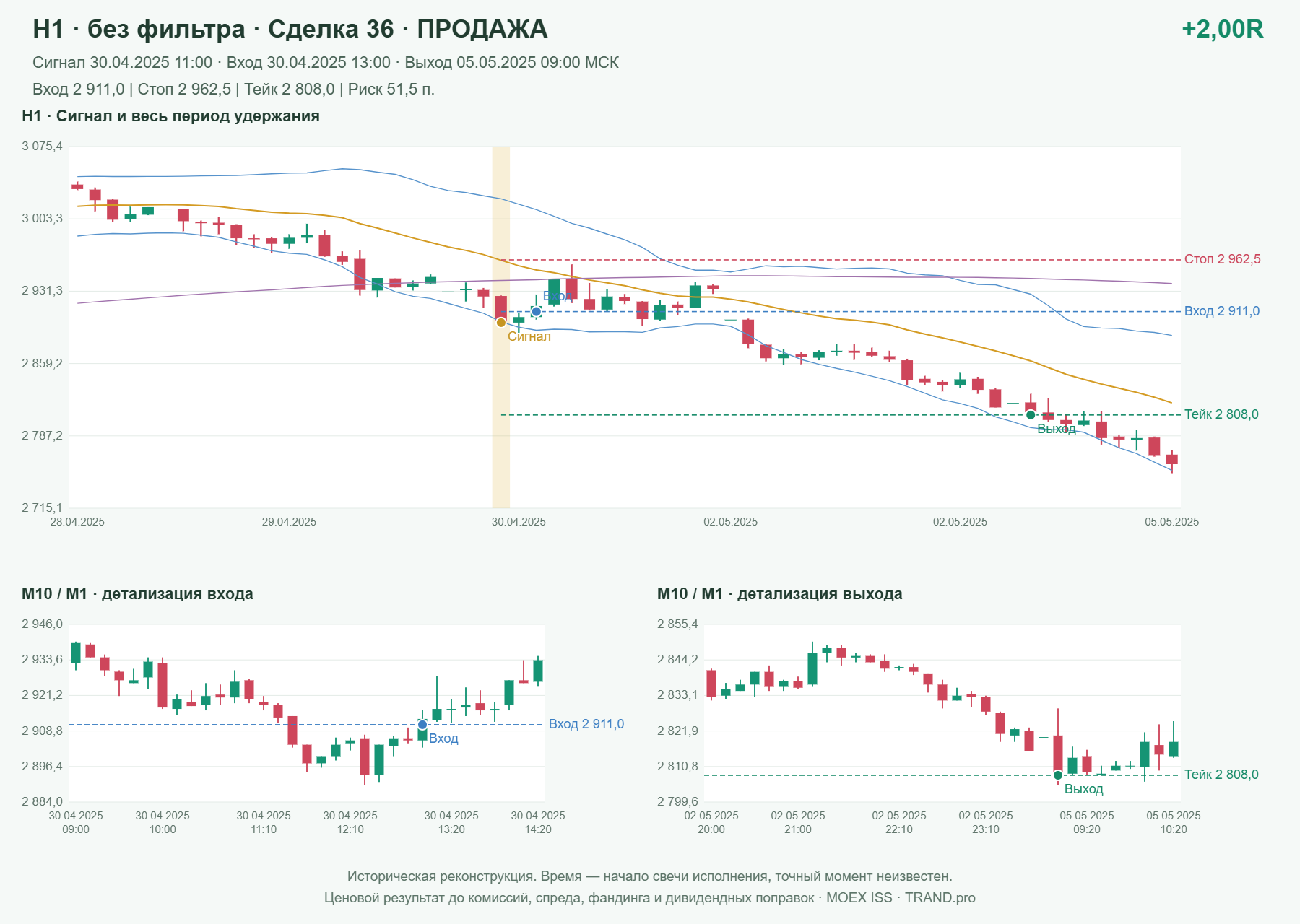Click the green Выход marker on H1 chart
Image resolution: width=1300 pixels, height=924 pixels.
1031,414
